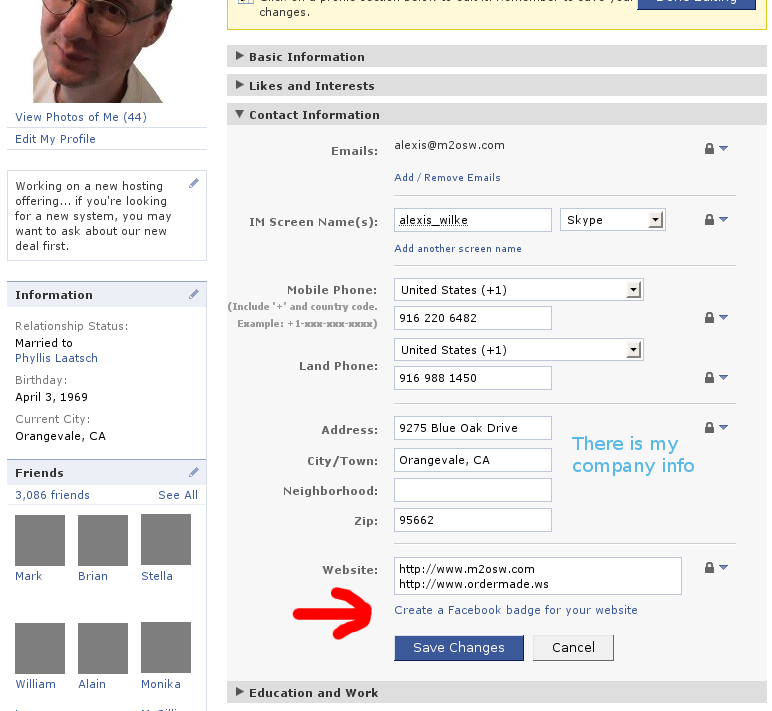Click the William name link
This screenshot has height=711, width=772.
coord(35,684)
